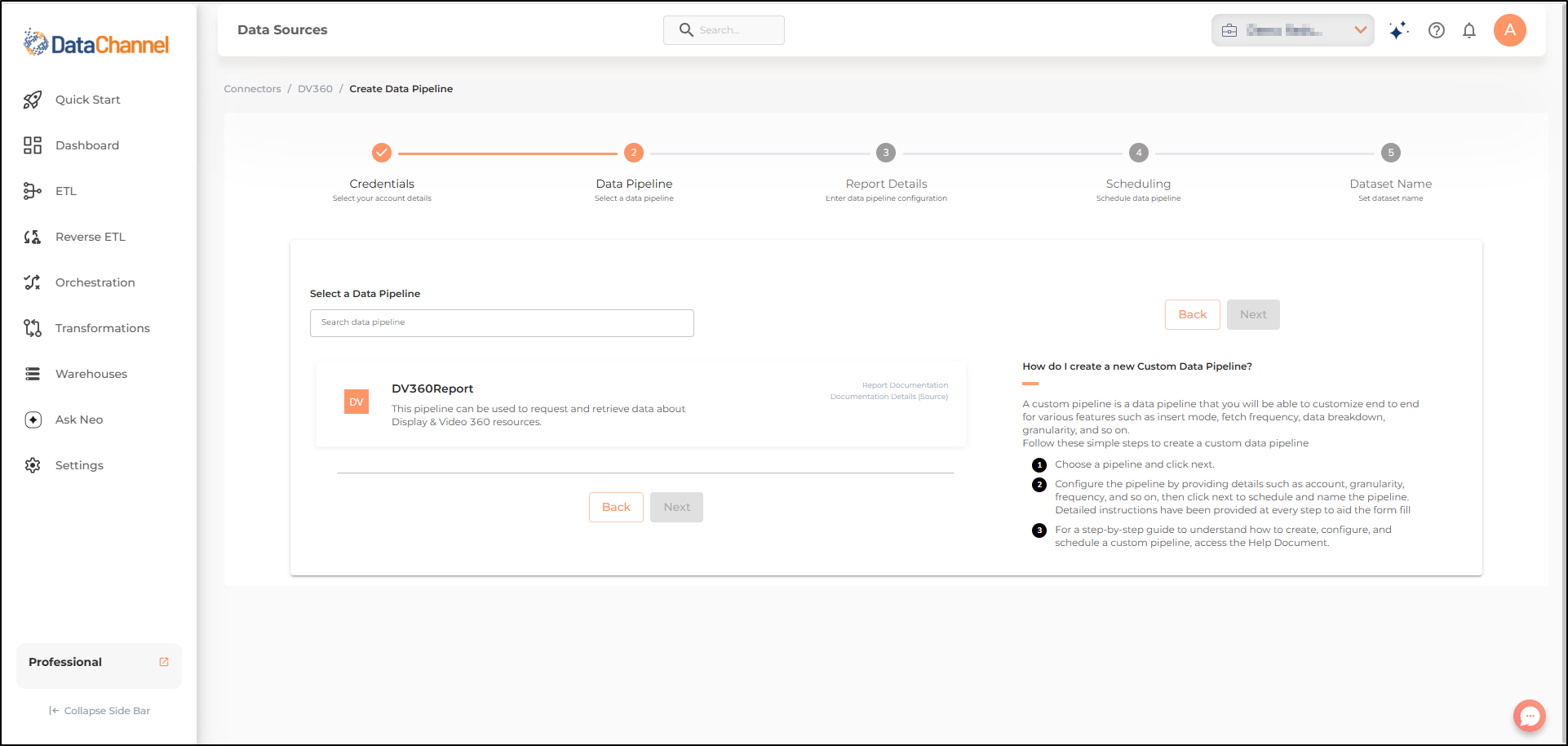Click the workspace briefcase icon
Viewport: 1568px width, 746px height.
1229,30
